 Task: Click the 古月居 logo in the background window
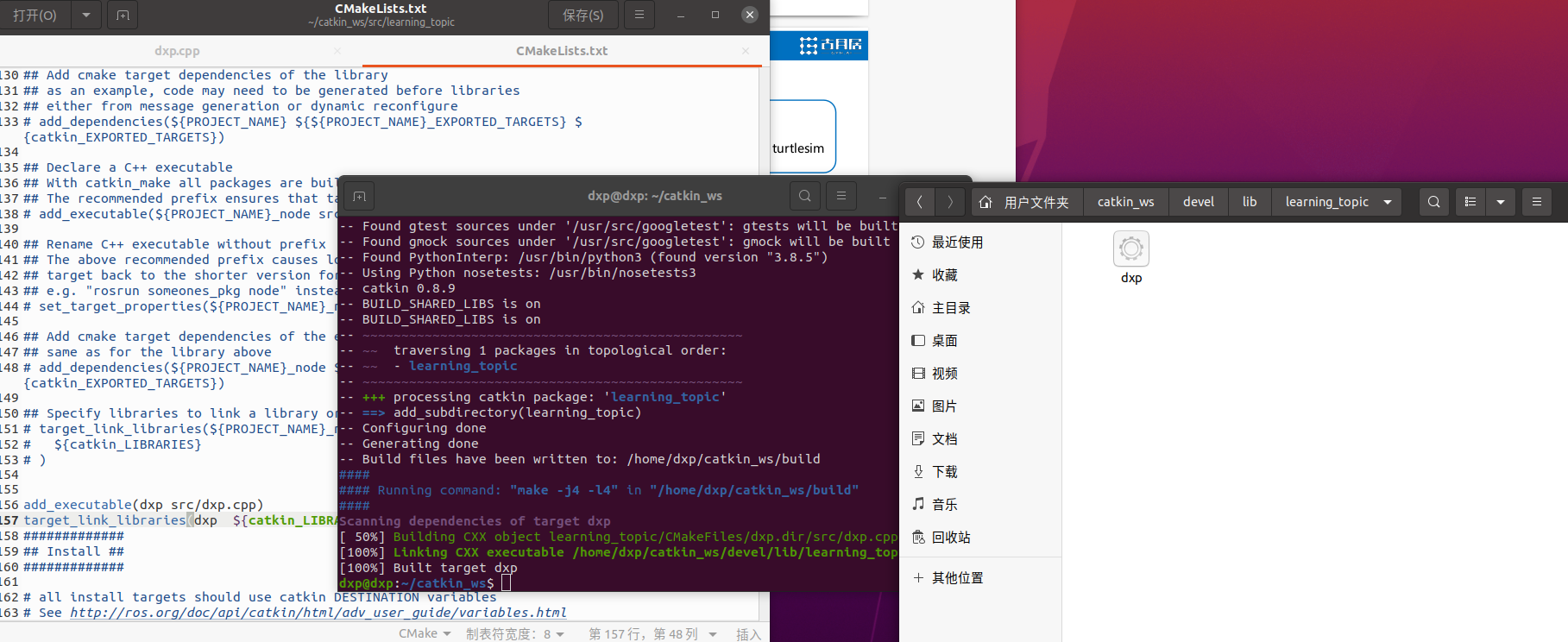830,46
